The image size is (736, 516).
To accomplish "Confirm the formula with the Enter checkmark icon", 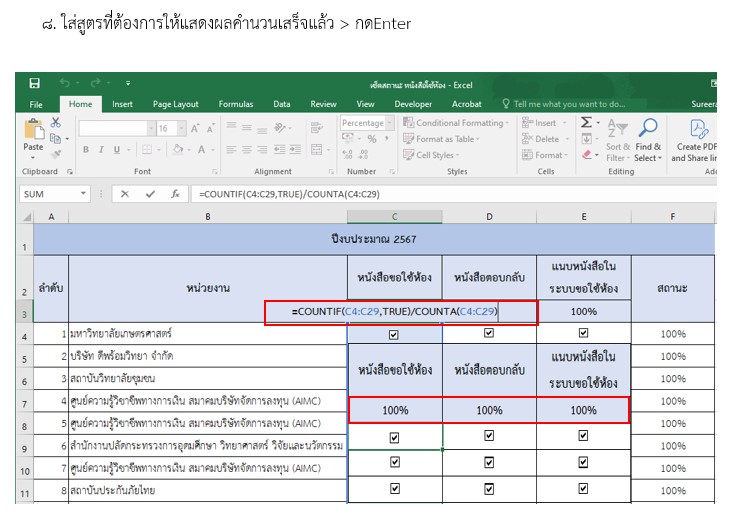I will click(x=149, y=194).
